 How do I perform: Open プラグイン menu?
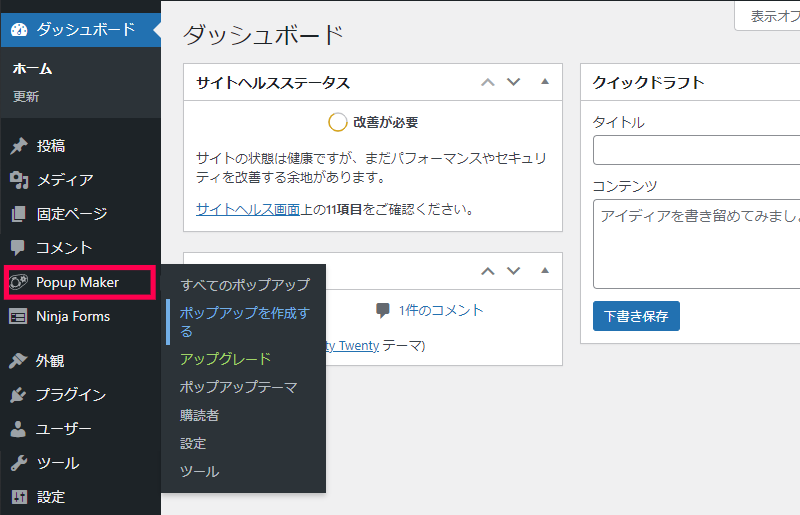point(81,395)
